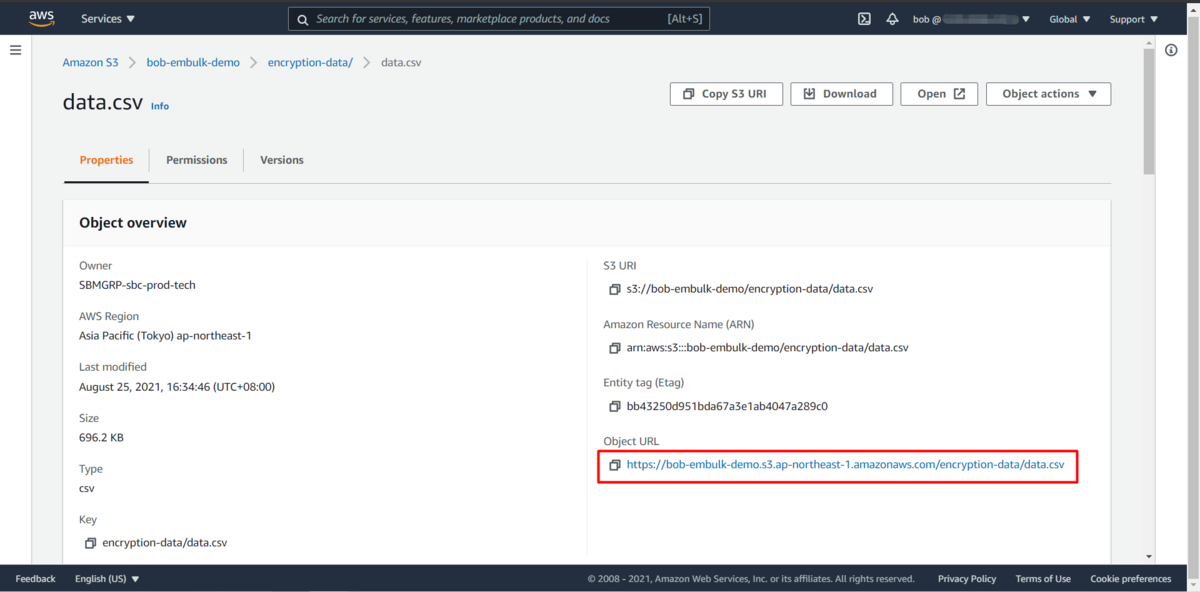Image resolution: width=1200 pixels, height=592 pixels.
Task: Copy the S3 URI with its copy icon
Action: 615,290
